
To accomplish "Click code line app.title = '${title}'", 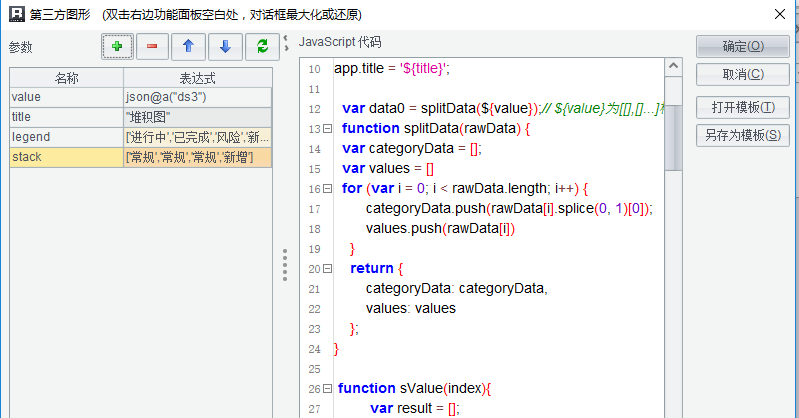I will [392, 68].
